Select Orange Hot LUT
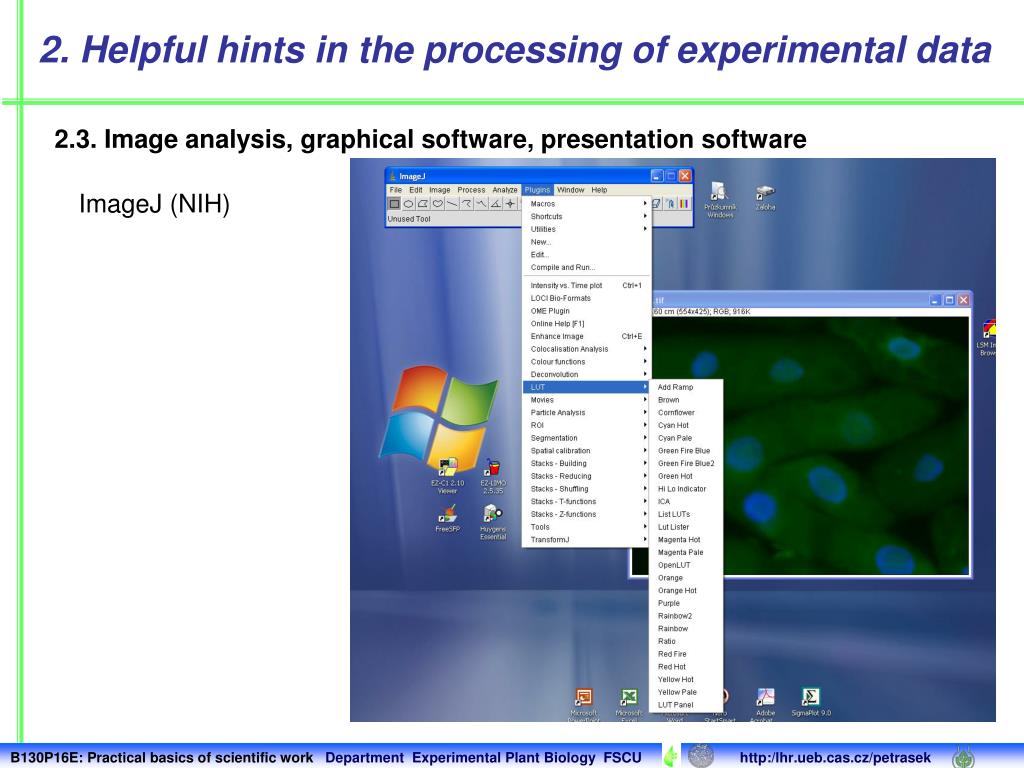Viewport: 1024px width, 768px height. tap(688, 591)
